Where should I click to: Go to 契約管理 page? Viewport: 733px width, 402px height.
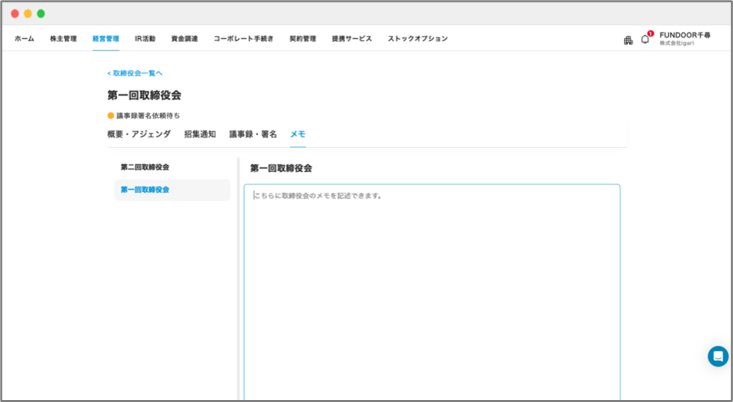[302, 39]
